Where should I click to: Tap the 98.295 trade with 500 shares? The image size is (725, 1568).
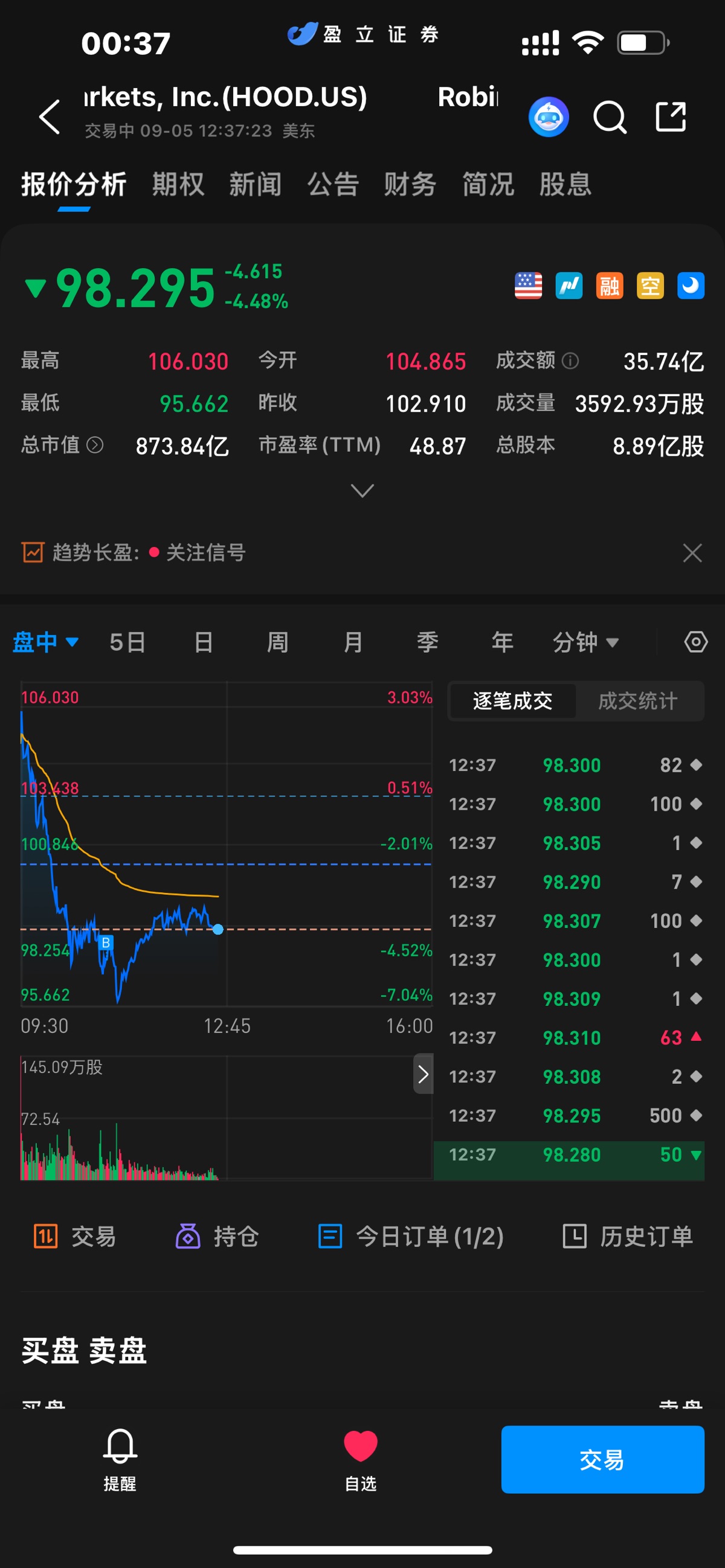click(576, 1115)
